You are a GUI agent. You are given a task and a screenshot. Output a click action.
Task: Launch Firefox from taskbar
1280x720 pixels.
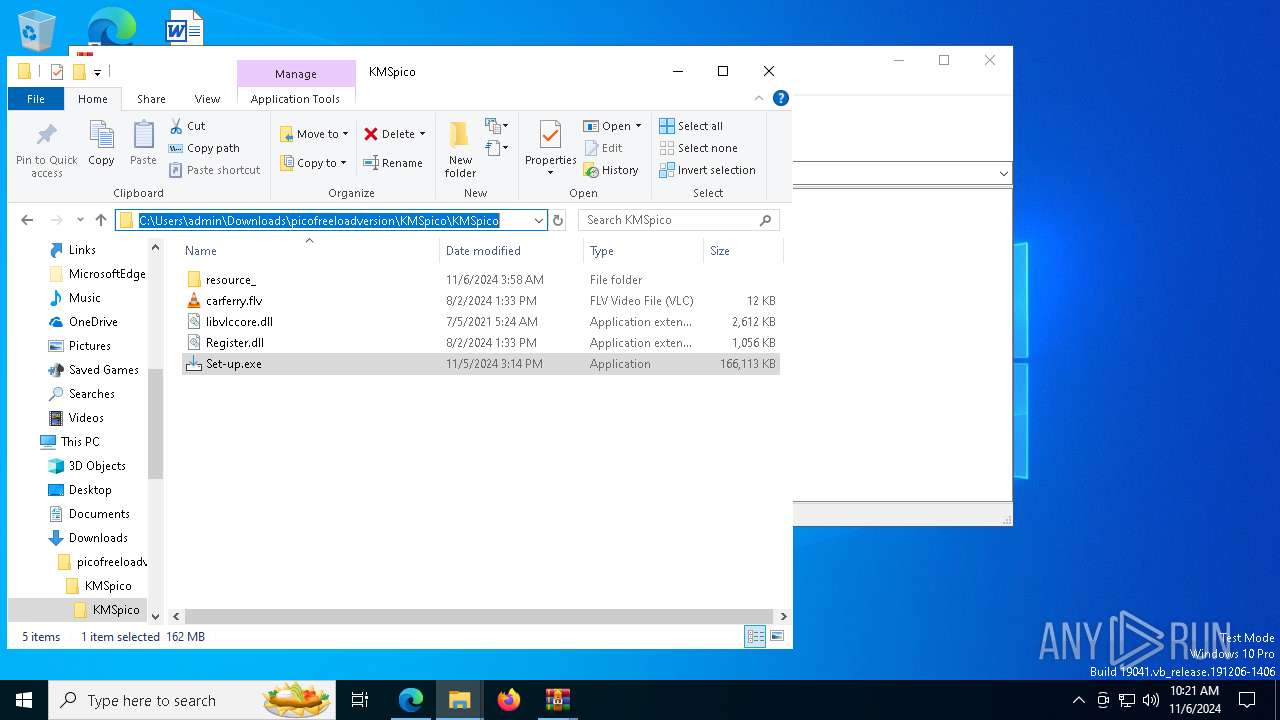tap(509, 700)
